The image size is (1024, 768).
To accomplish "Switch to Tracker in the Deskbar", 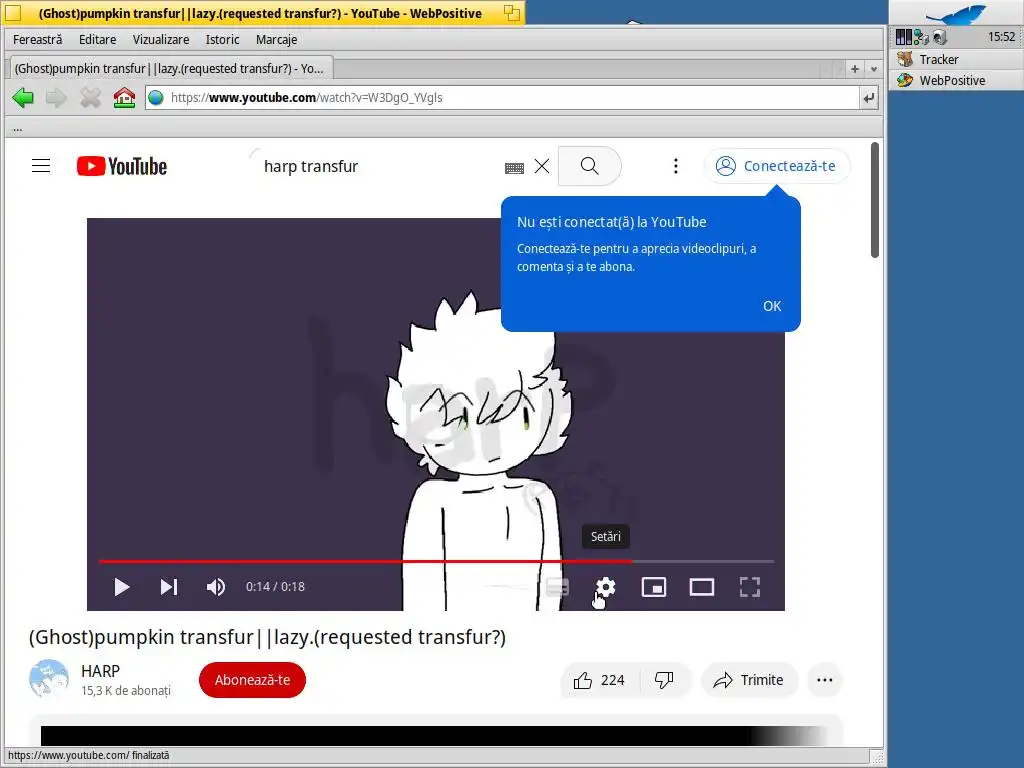I will tap(956, 59).
